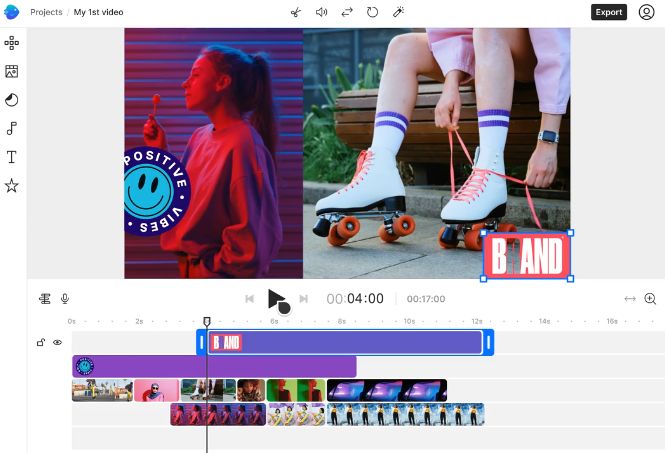The height and width of the screenshot is (453, 665).
Task: Toggle the track lock icon
Action: (x=41, y=342)
